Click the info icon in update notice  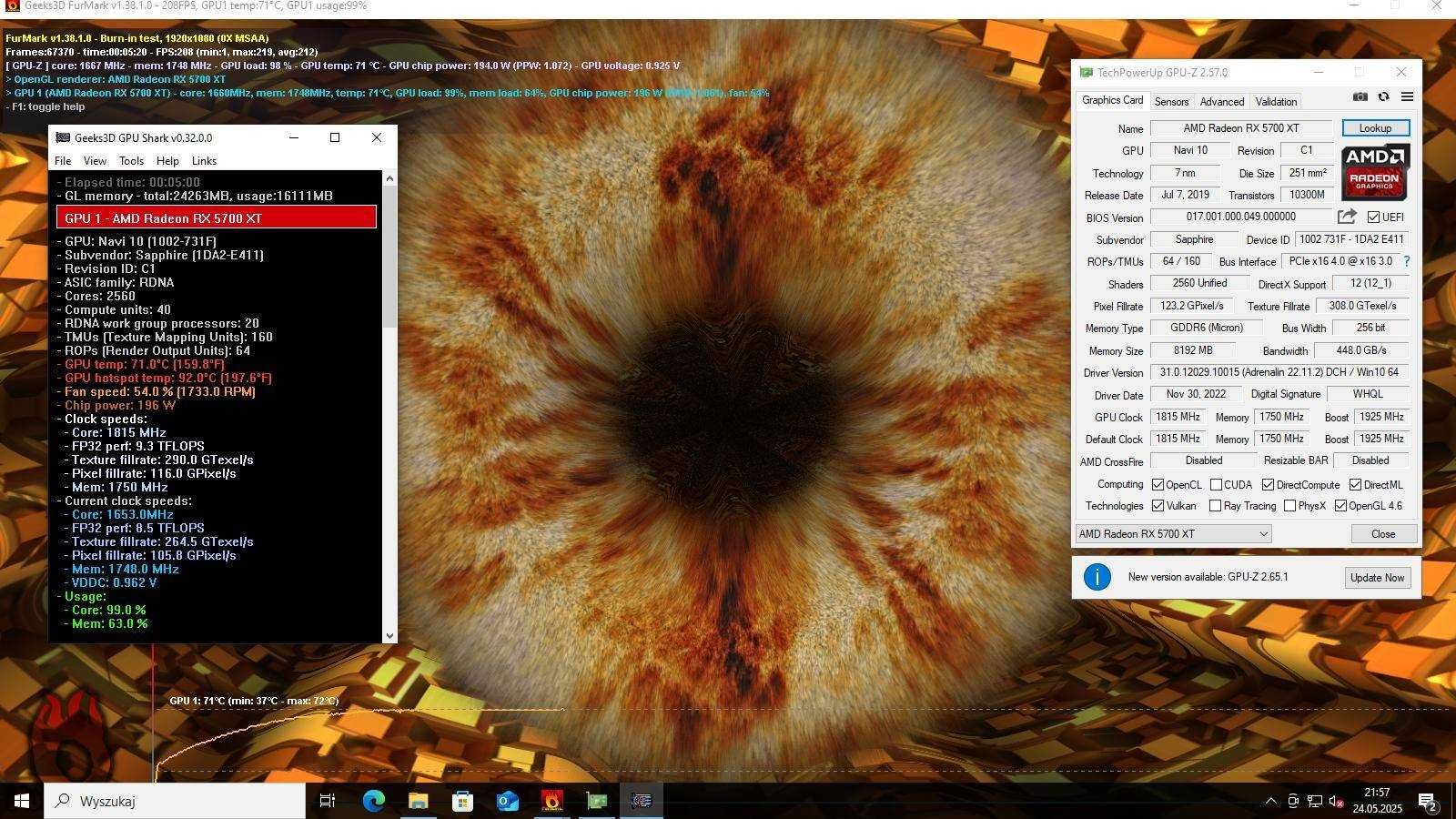1097,577
